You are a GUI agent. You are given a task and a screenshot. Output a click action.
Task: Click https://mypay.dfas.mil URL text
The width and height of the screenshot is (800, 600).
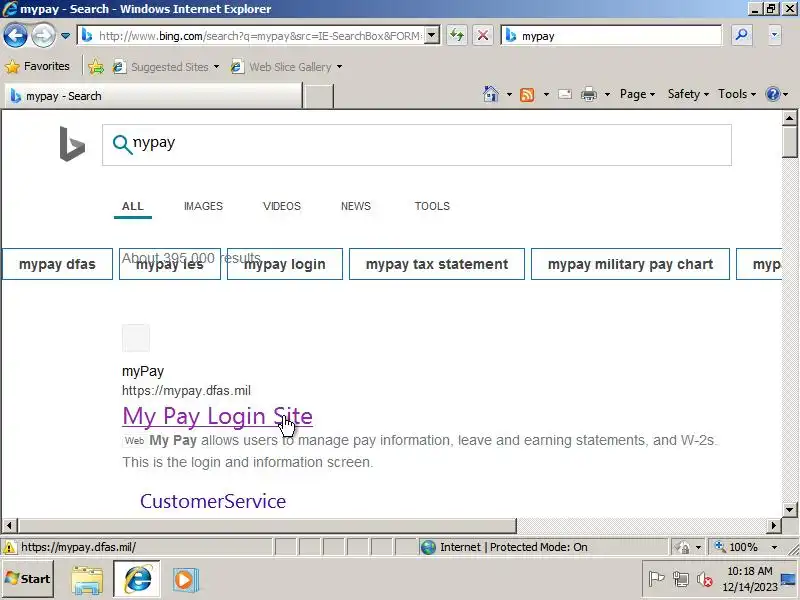(x=186, y=391)
